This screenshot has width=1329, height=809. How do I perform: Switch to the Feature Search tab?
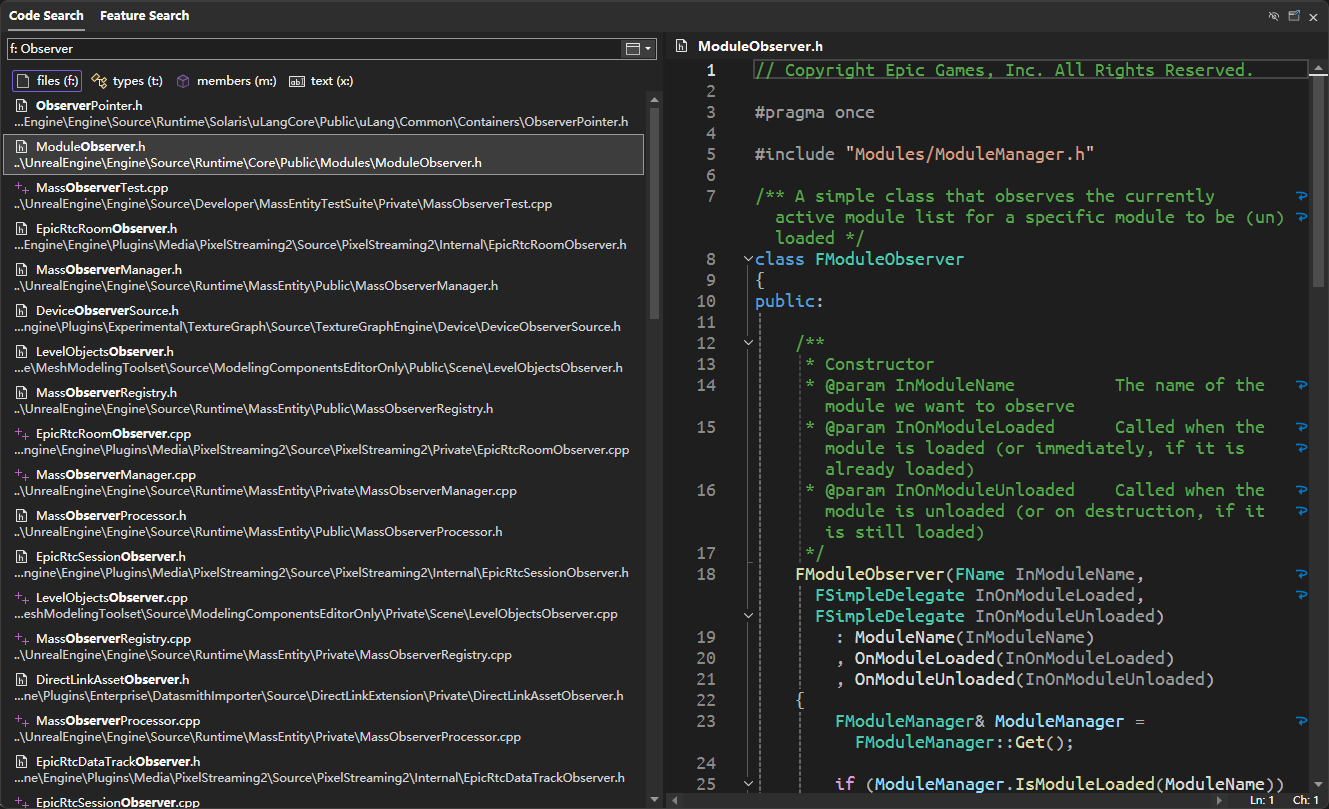144,16
